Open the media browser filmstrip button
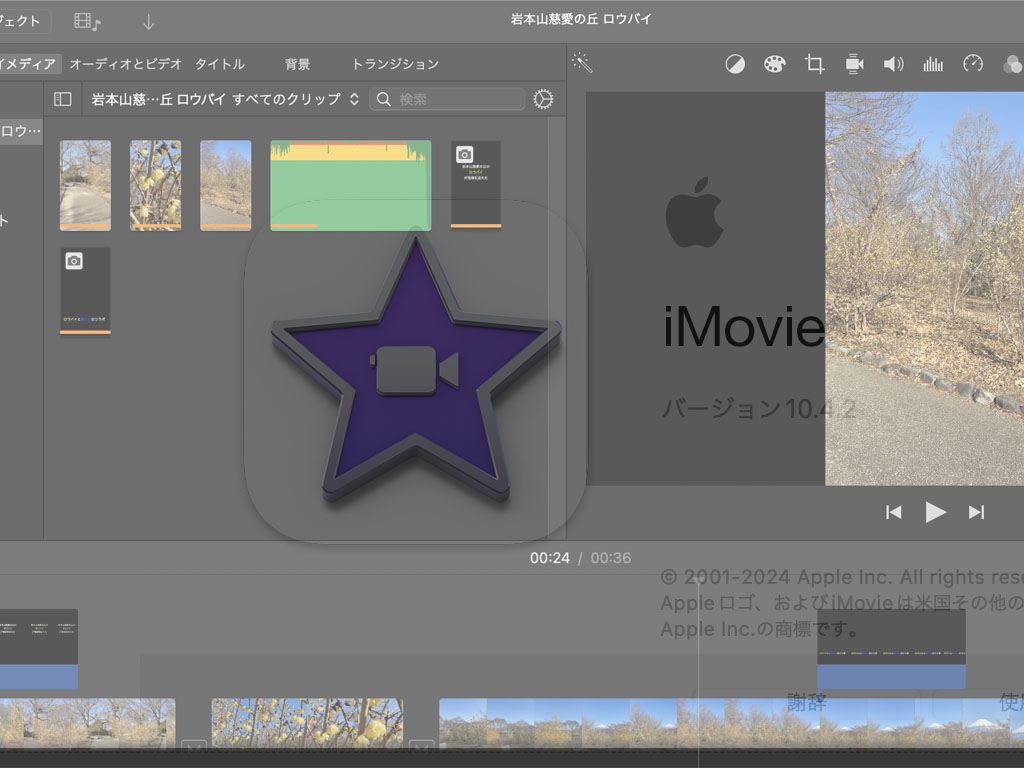This screenshot has width=1024, height=768. [x=88, y=21]
